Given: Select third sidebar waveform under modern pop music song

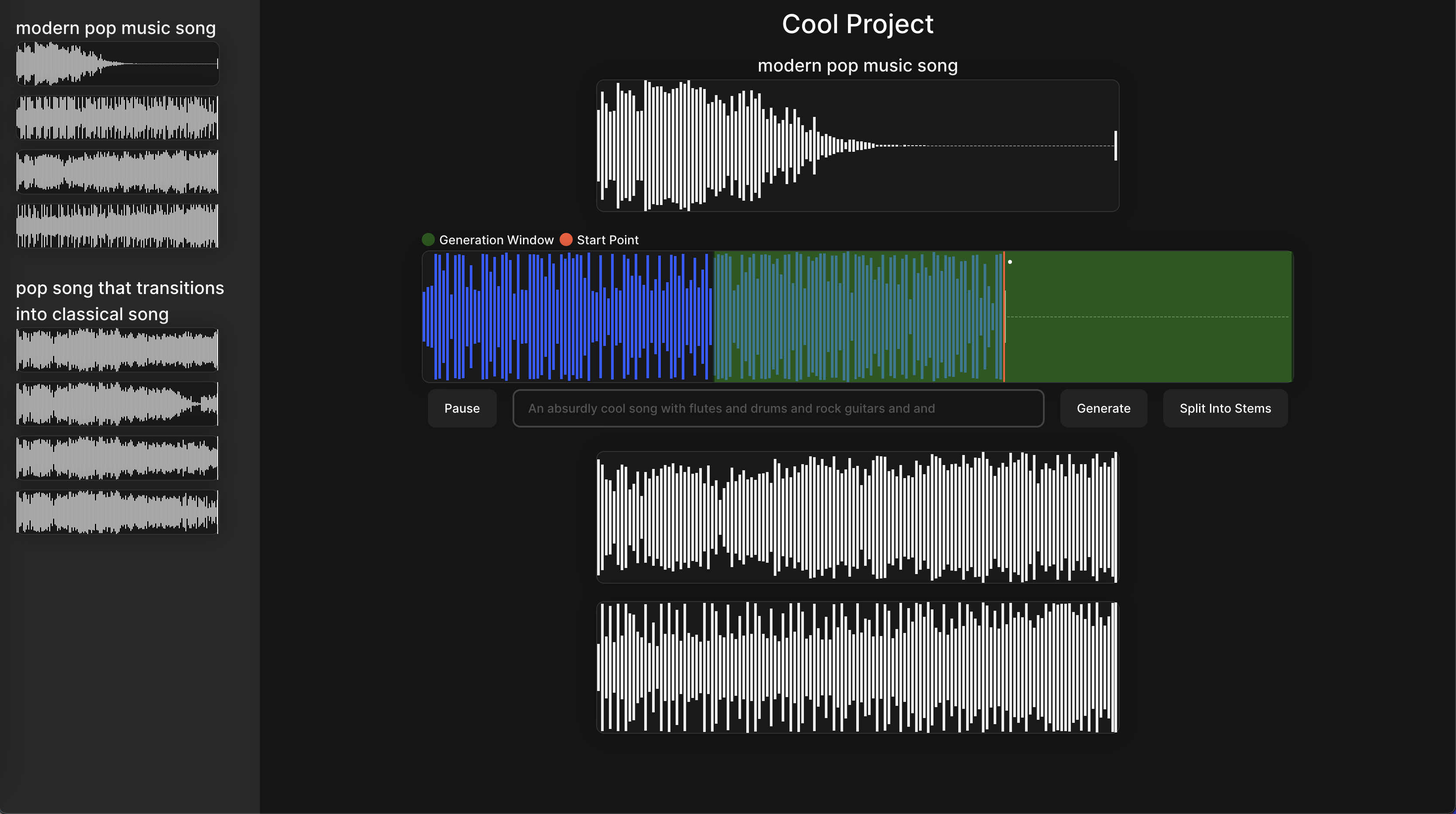Looking at the screenshot, I should (117, 172).
